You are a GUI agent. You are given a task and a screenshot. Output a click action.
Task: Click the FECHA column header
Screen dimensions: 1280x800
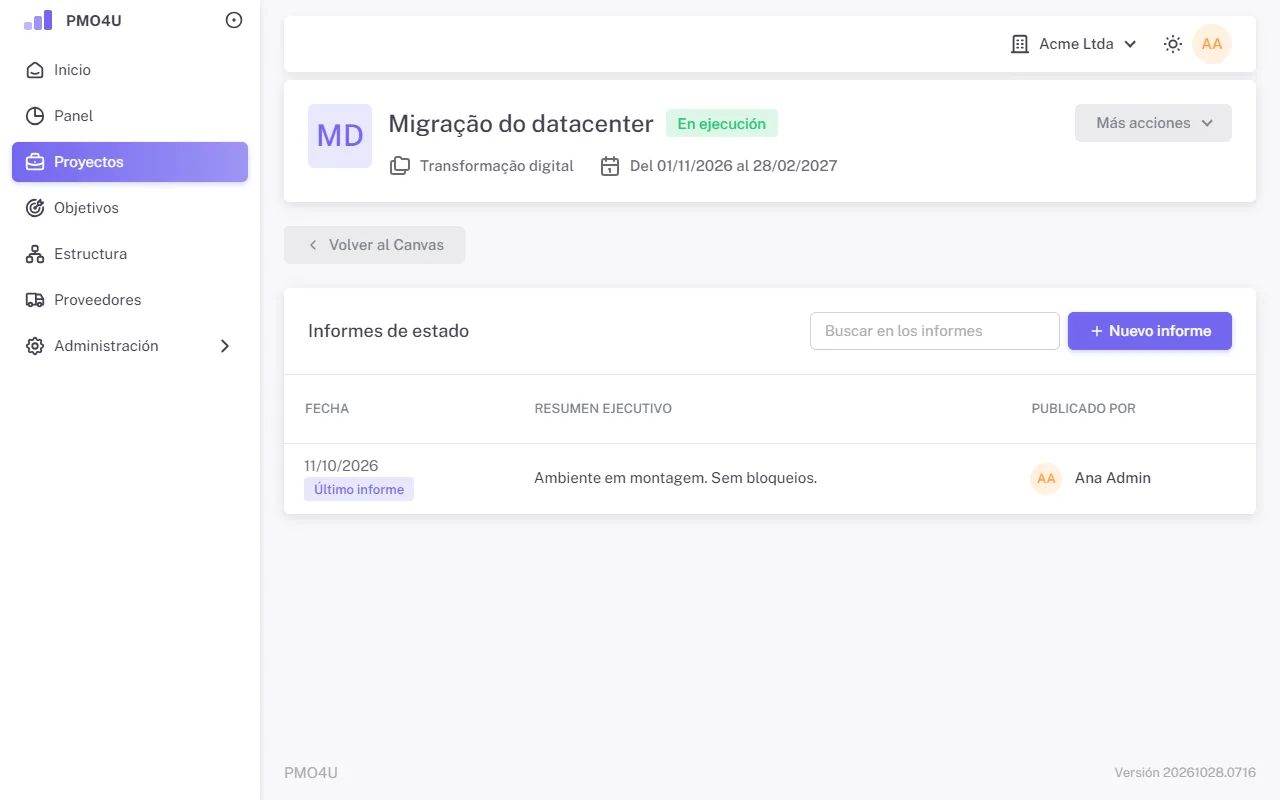pos(327,409)
